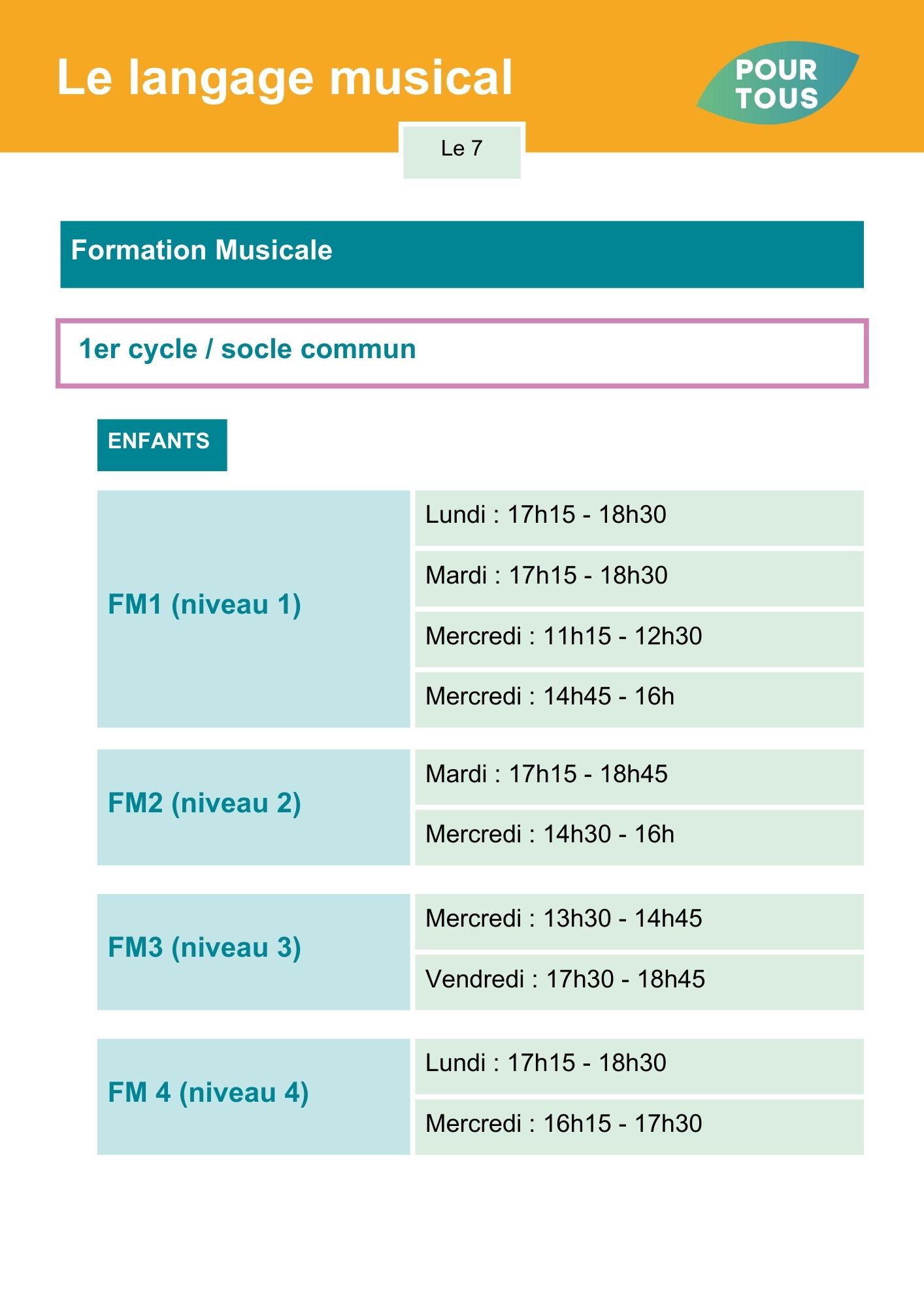Click the ENFANTS tag
Image resolution: width=924 pixels, height=1307 pixels.
point(162,445)
